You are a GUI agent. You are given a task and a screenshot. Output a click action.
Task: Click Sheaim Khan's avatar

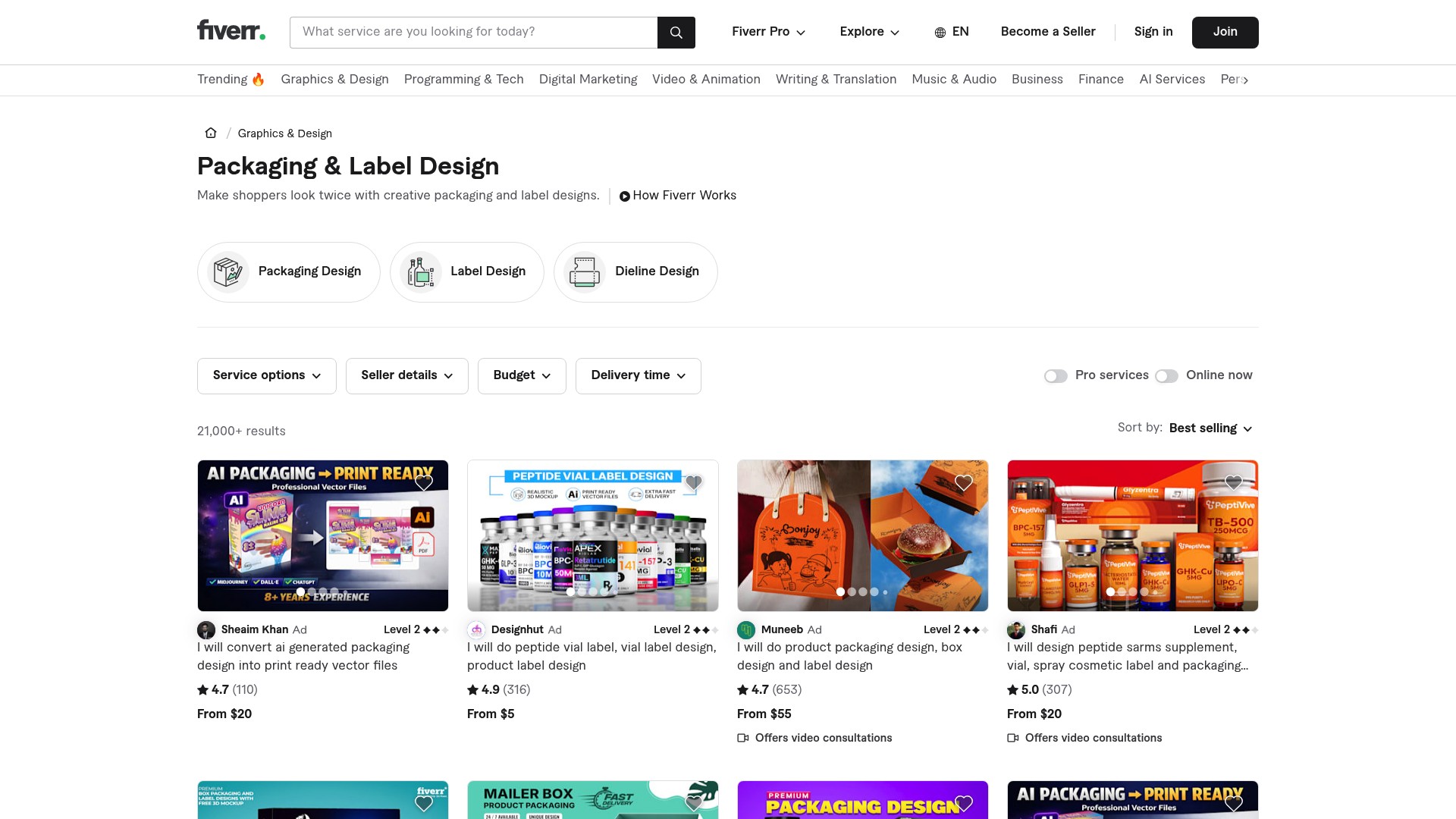click(x=206, y=630)
